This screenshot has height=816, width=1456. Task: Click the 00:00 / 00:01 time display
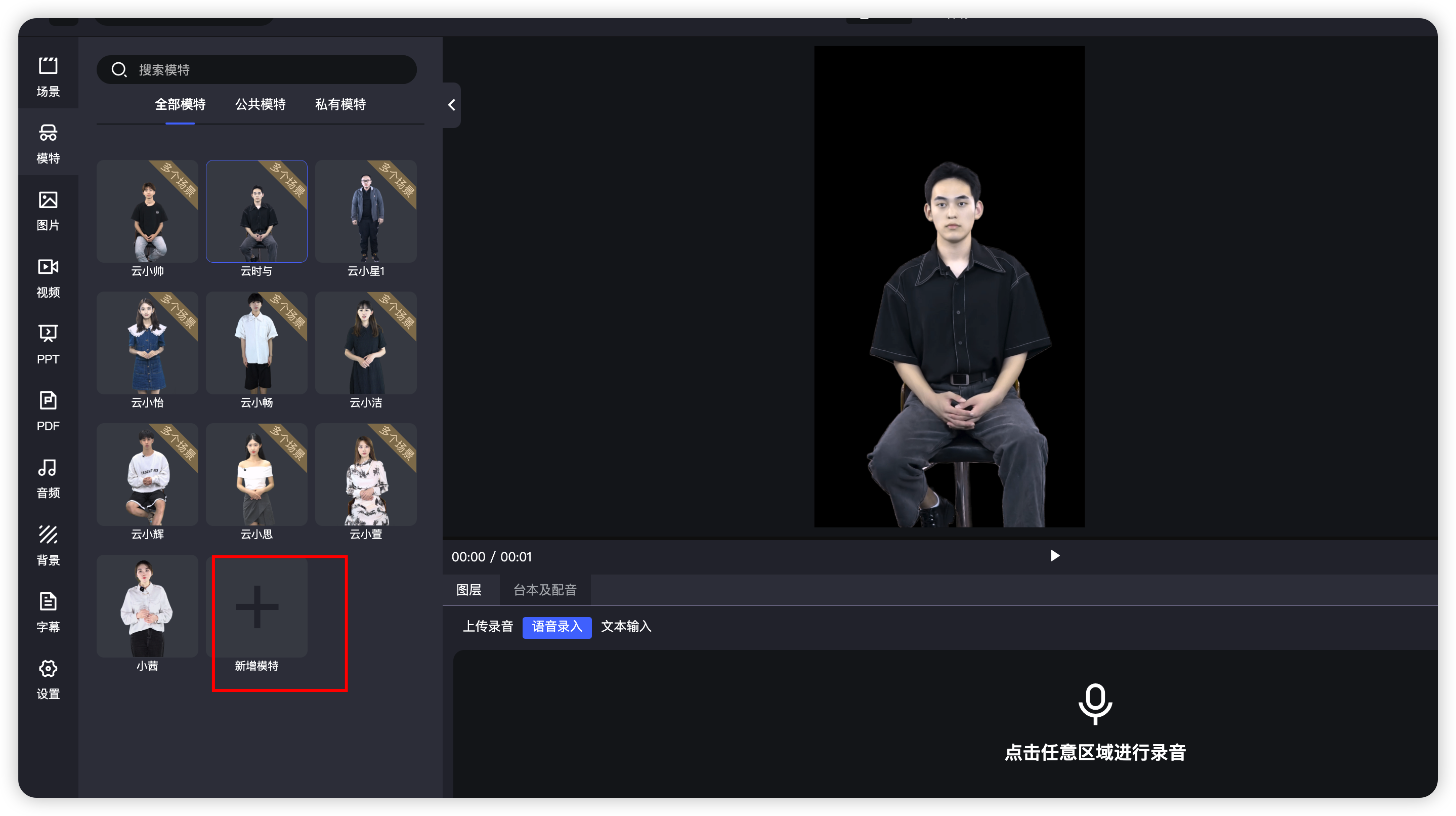(491, 556)
